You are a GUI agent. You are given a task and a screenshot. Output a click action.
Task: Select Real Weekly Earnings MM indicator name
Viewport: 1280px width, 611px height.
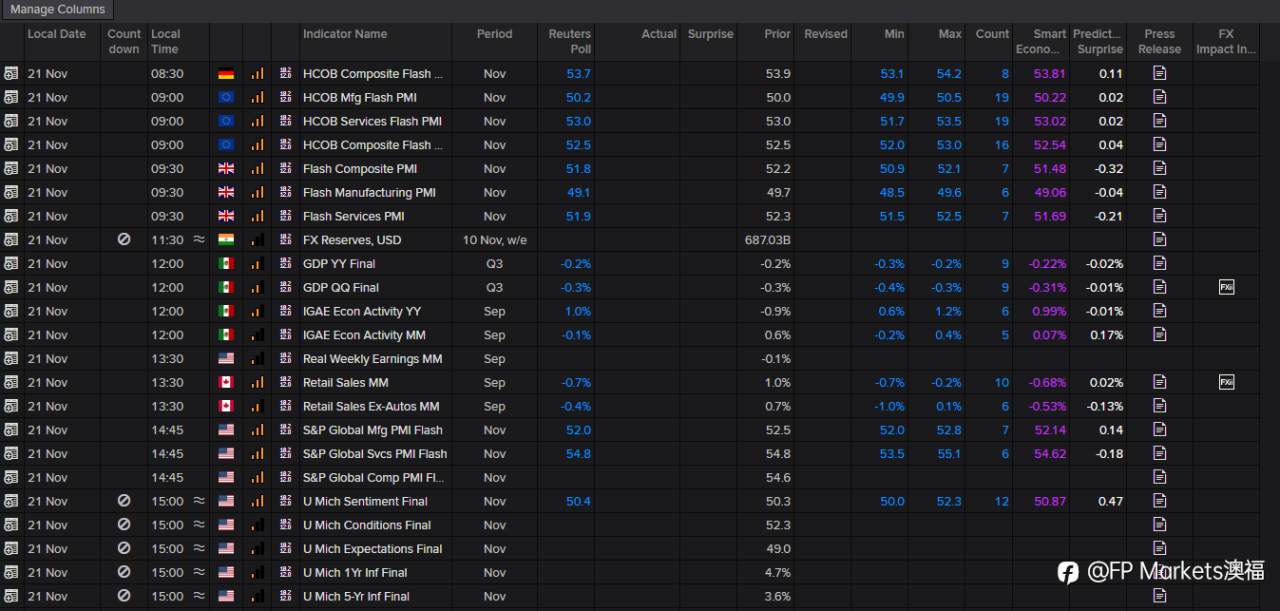pyautogui.click(x=372, y=359)
